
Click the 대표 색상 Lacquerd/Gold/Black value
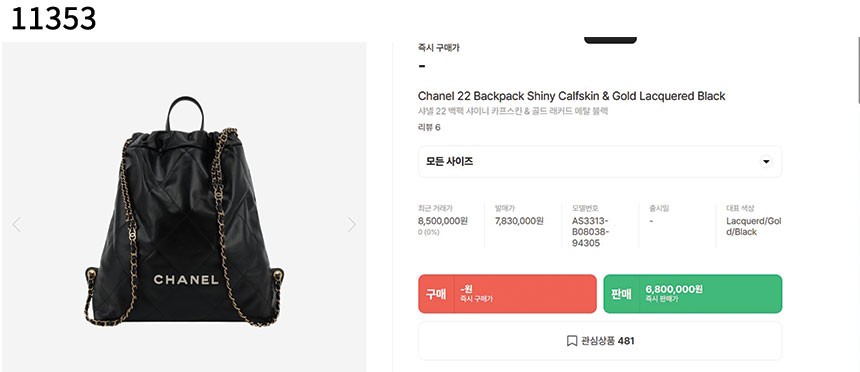click(x=753, y=227)
